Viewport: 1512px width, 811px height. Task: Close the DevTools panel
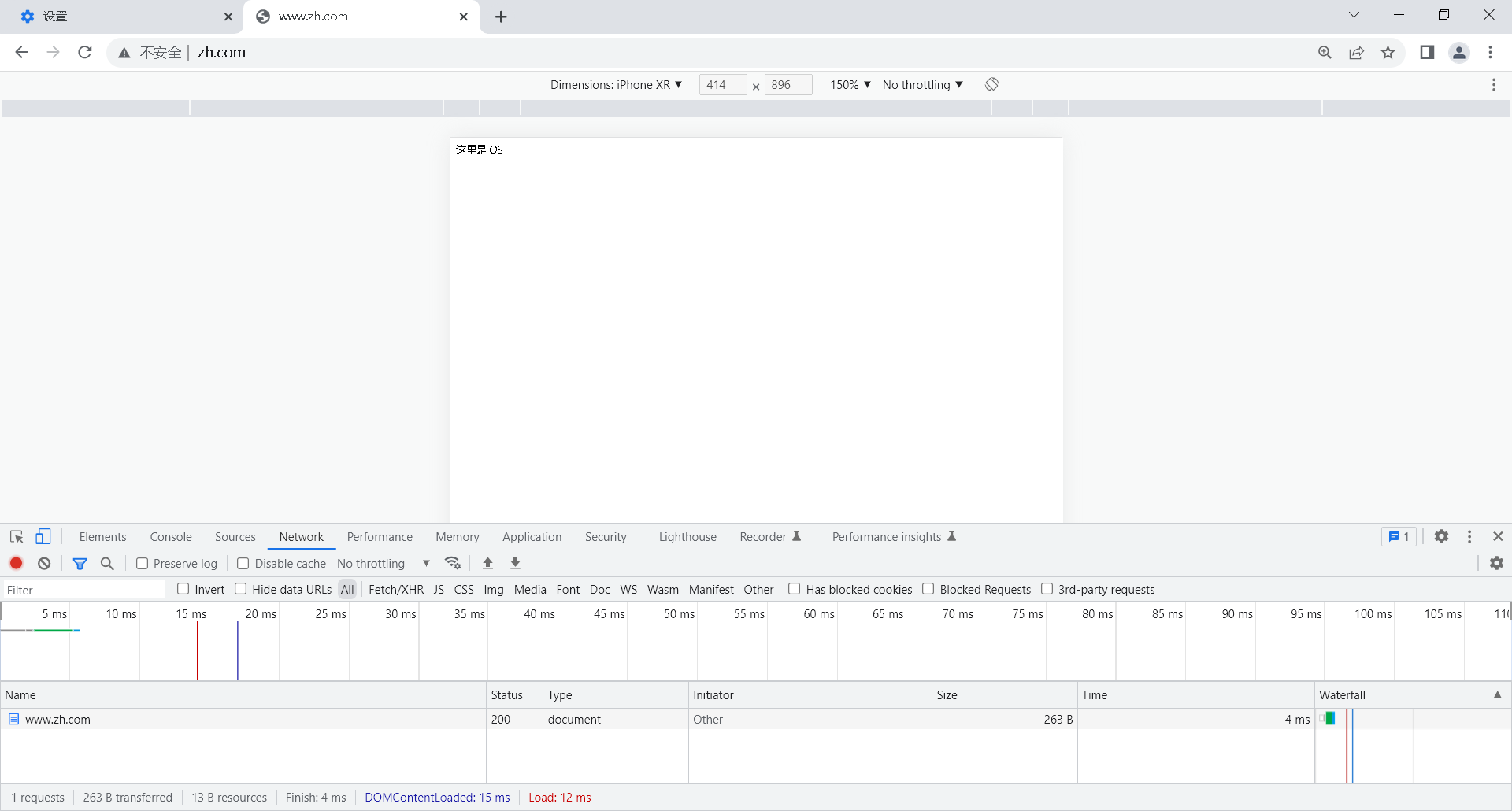[x=1498, y=536]
